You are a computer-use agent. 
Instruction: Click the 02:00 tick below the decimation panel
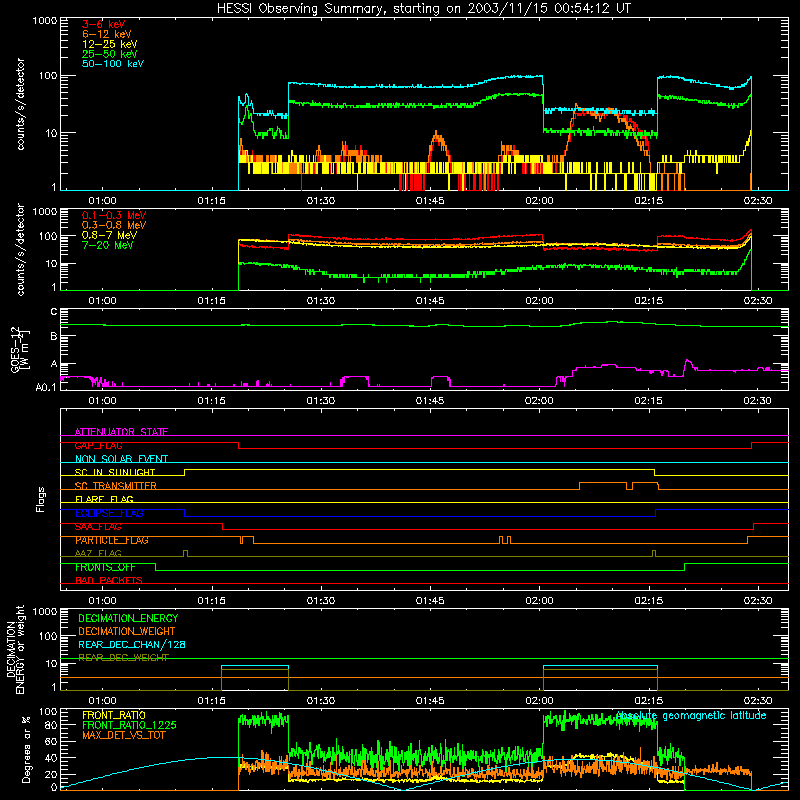point(539,701)
